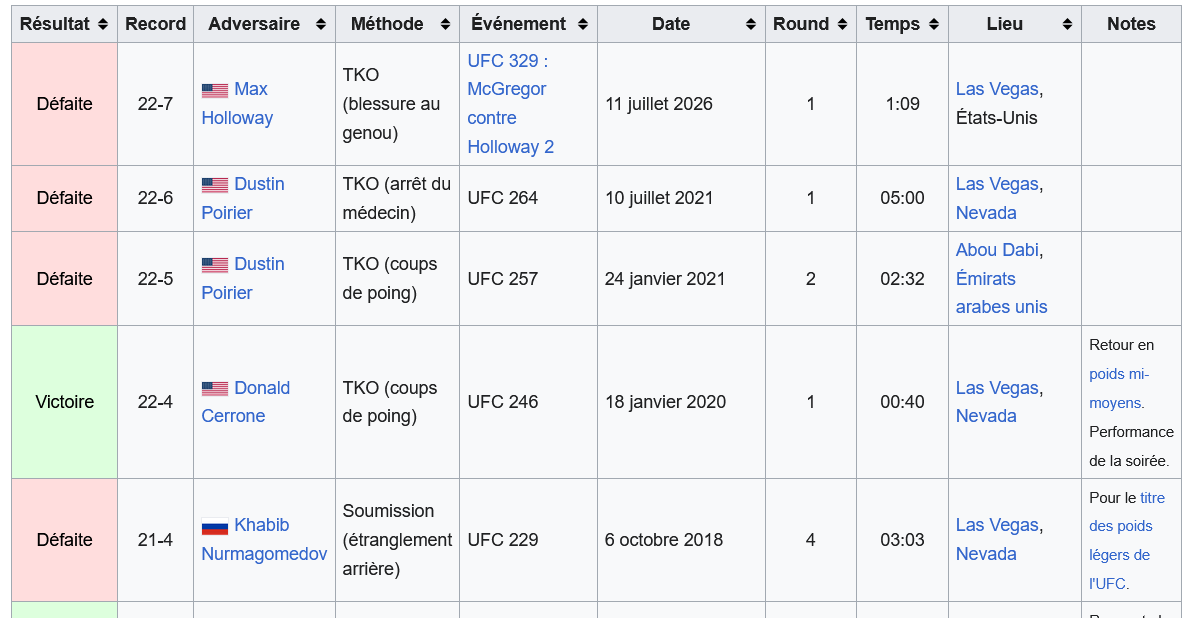1194x618 pixels.
Task: Open Dustin Poirier link in 22-6 row
Action: pyautogui.click(x=243, y=198)
